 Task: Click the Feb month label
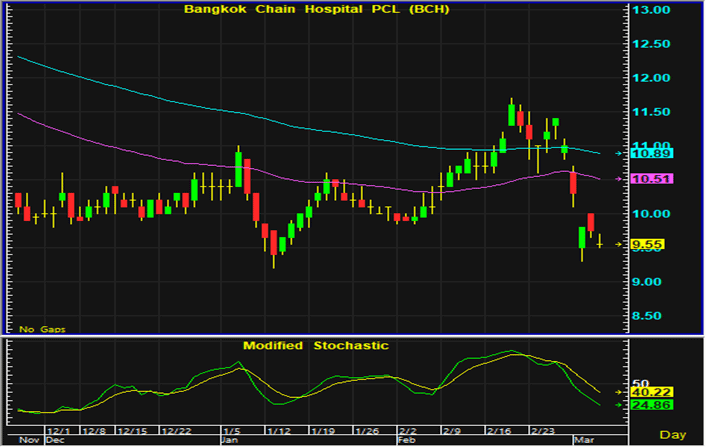(x=407, y=440)
